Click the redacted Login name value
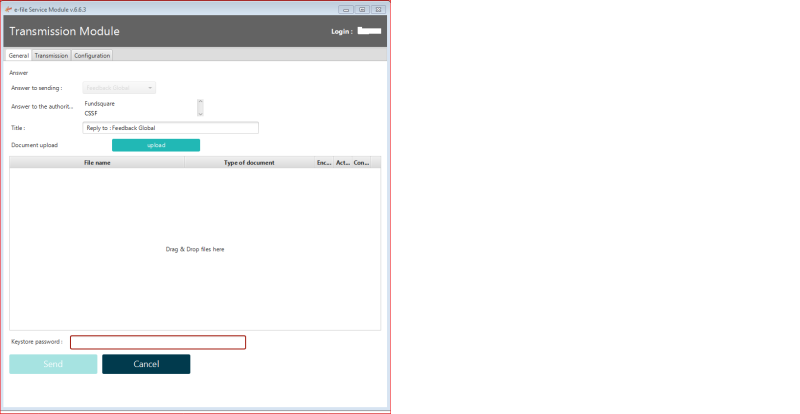Image resolution: width=800 pixels, height=414 pixels. coord(369,31)
